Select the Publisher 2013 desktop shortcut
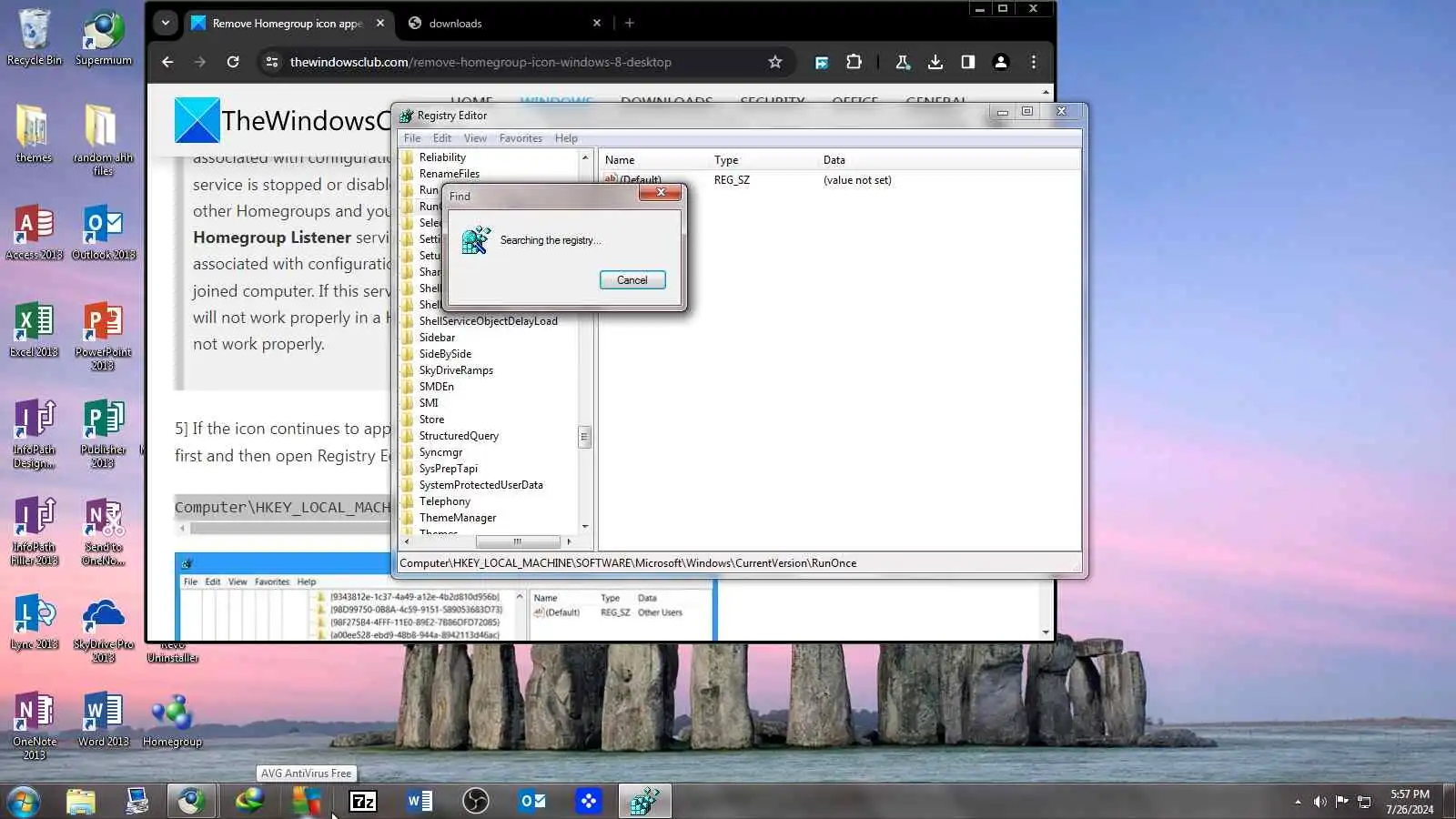Image resolution: width=1456 pixels, height=819 pixels. point(103,433)
